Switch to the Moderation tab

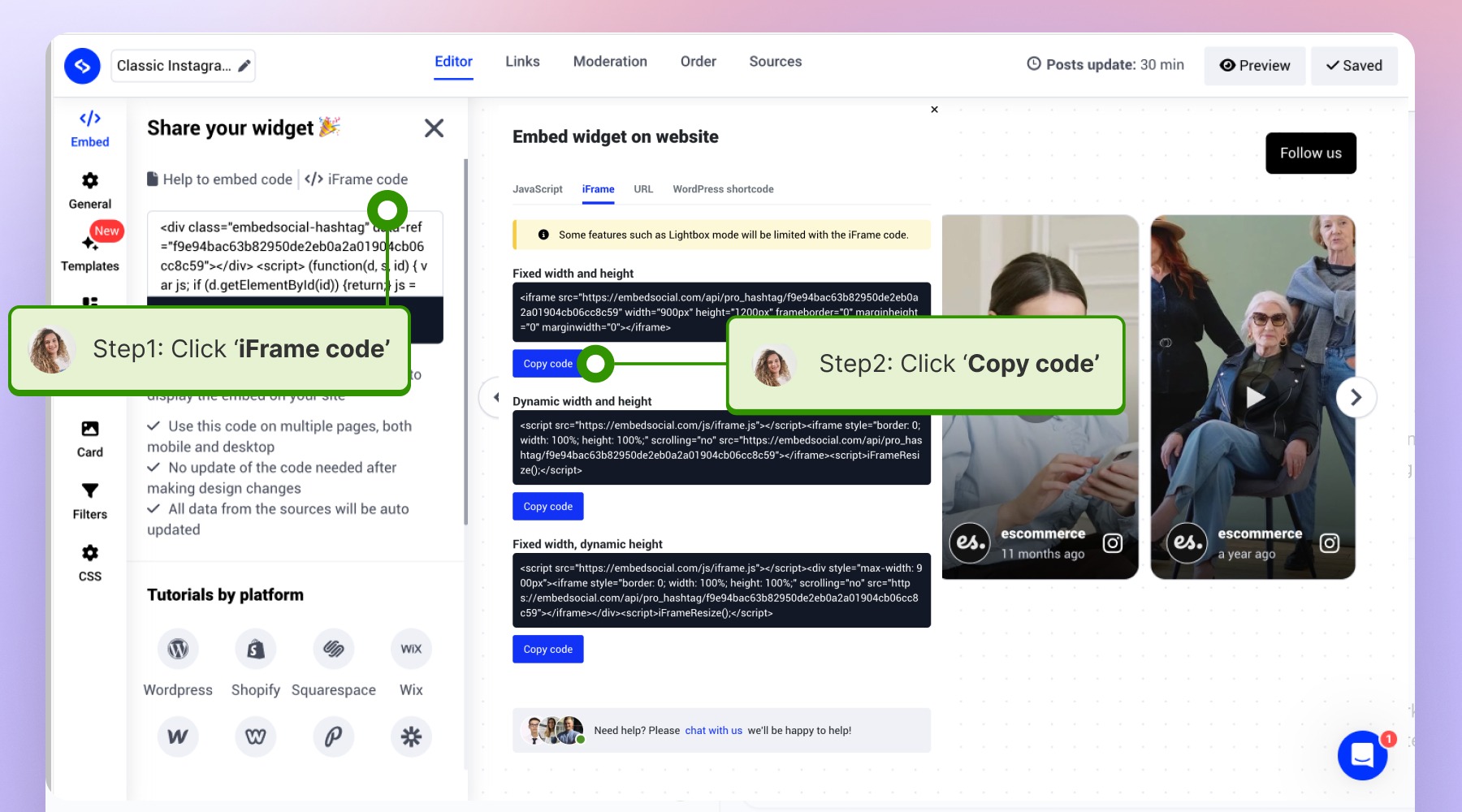pos(610,62)
